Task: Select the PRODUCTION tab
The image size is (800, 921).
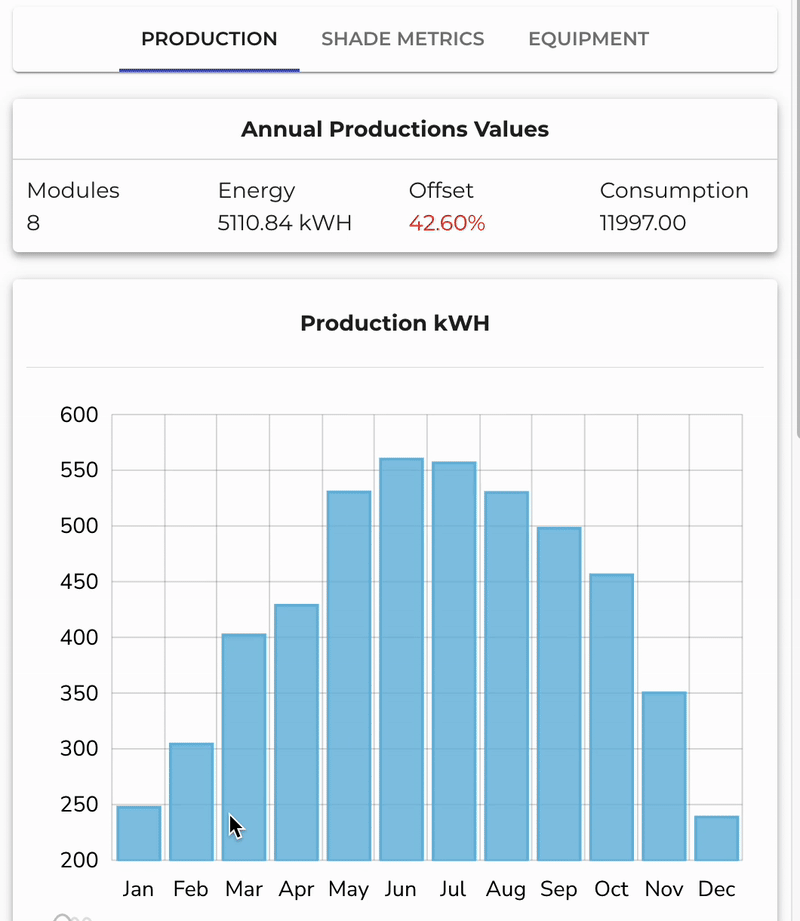Action: [208, 39]
